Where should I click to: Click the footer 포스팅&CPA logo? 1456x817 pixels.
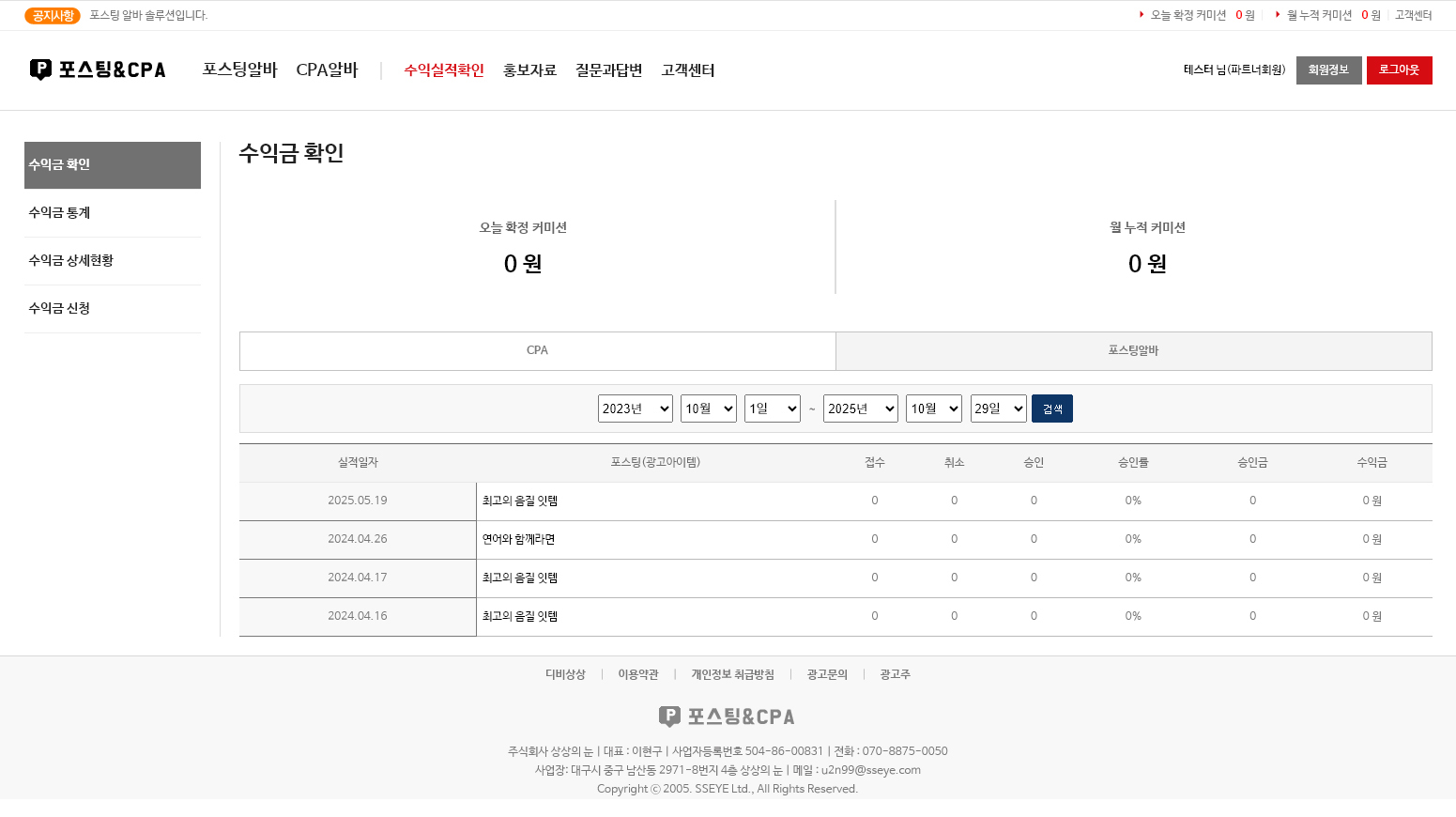[727, 717]
